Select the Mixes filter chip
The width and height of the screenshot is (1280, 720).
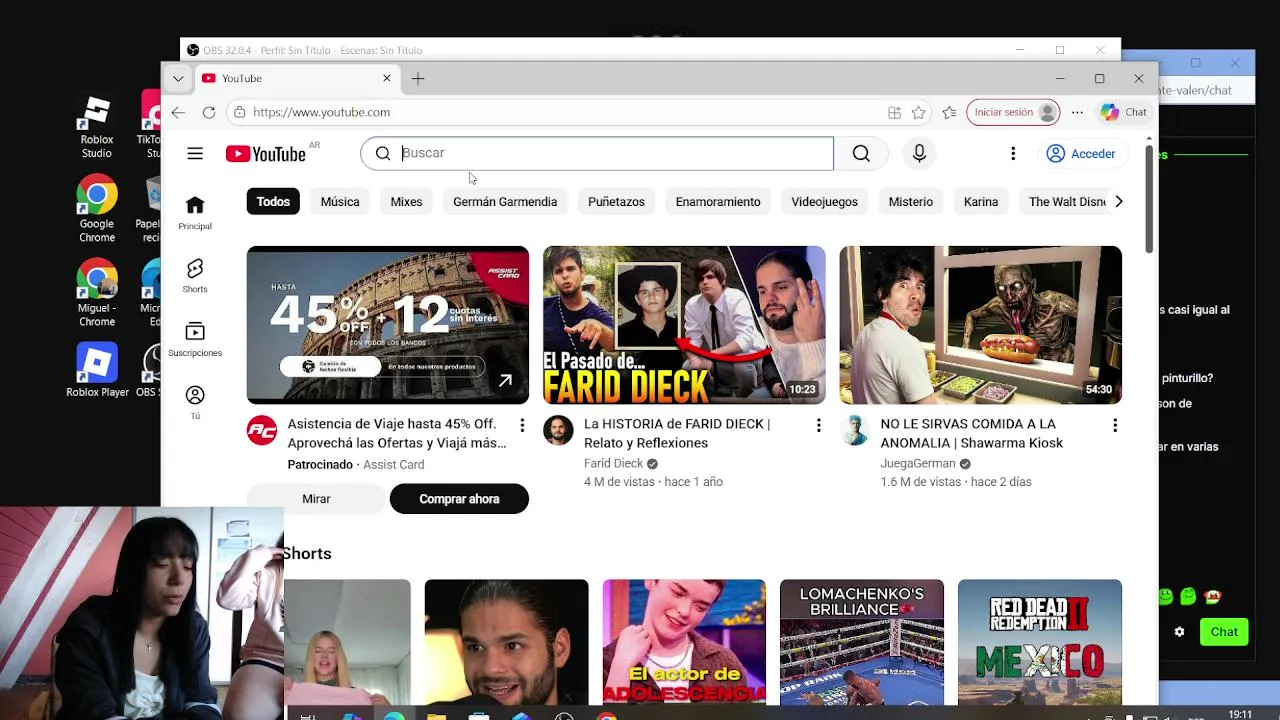click(x=406, y=201)
